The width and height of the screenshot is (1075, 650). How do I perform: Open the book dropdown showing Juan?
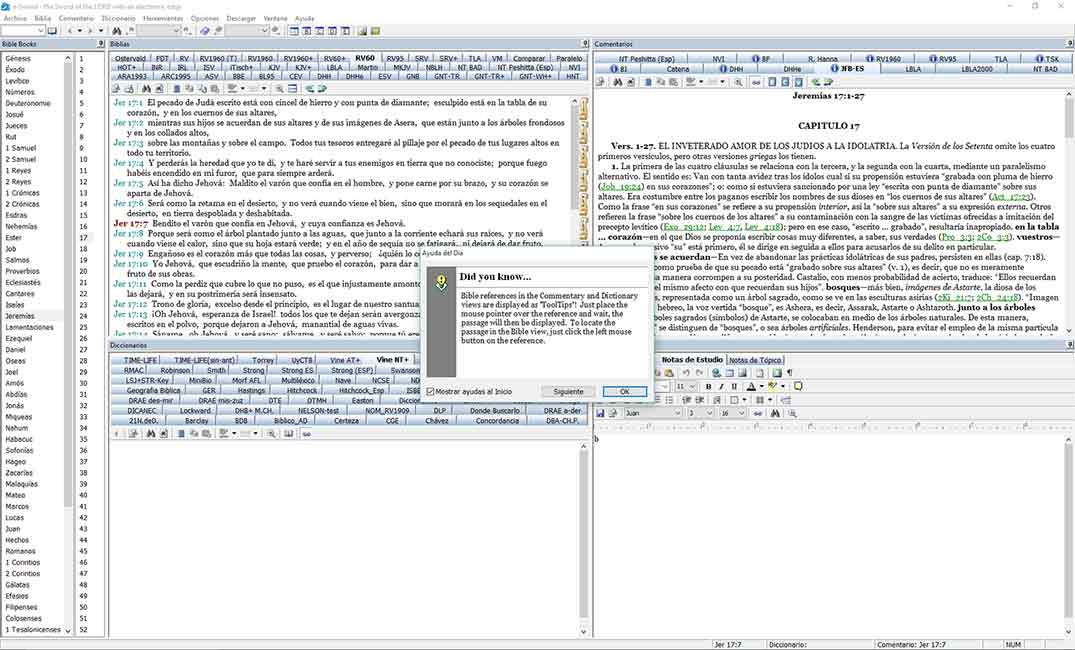click(678, 413)
